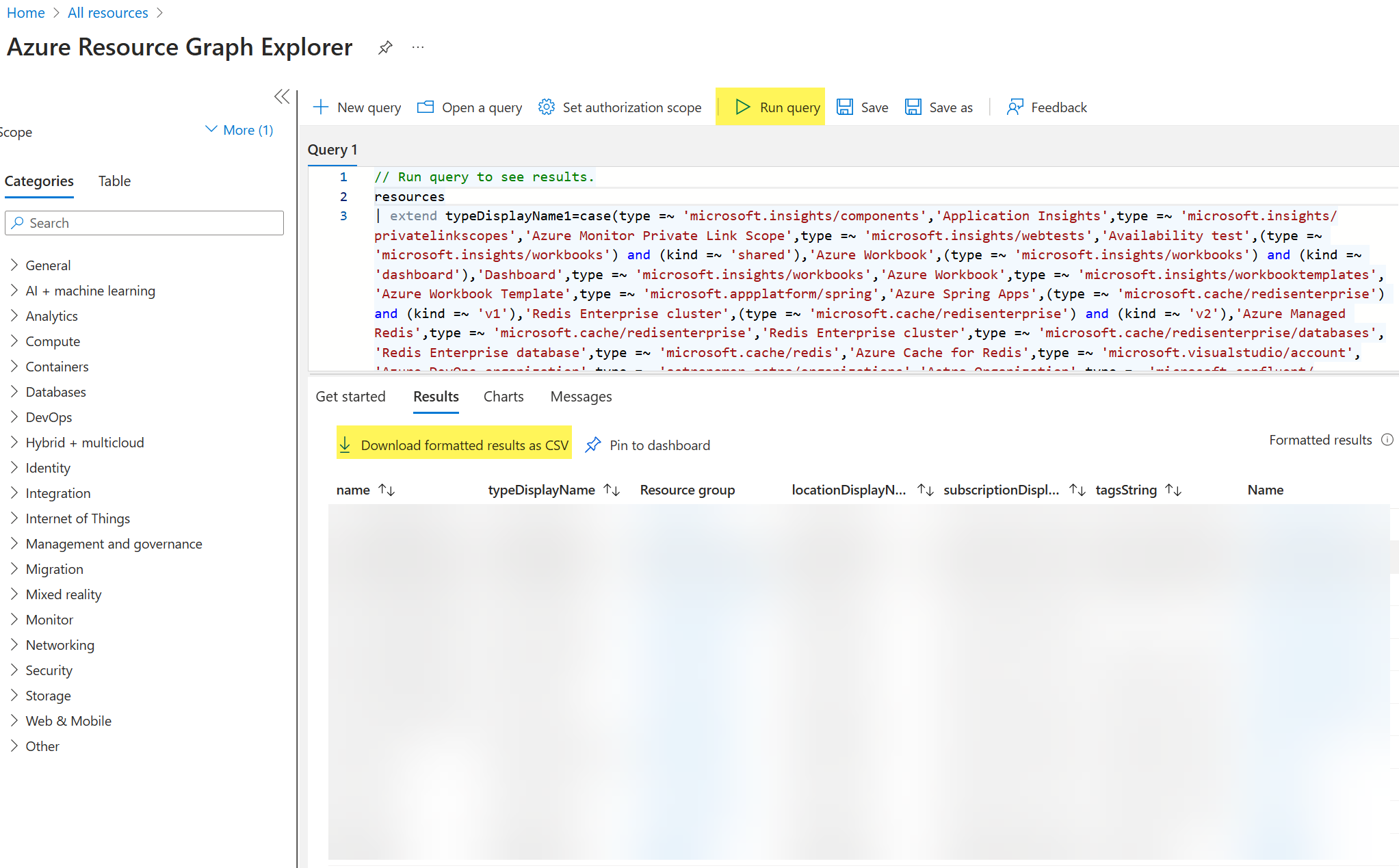
Task: Expand the Analytics category
Action: pyautogui.click(x=14, y=315)
